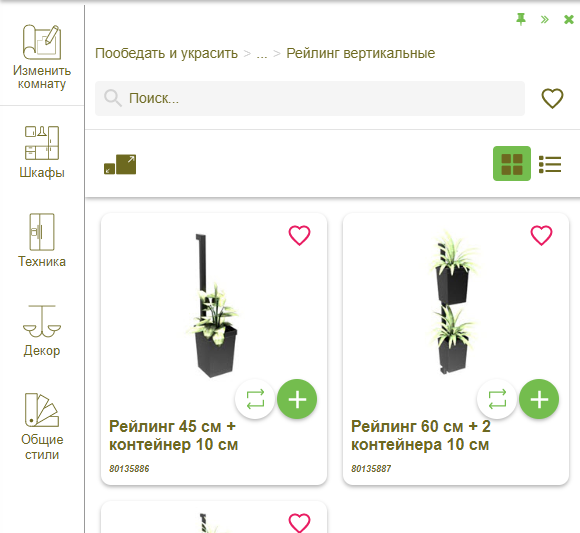This screenshot has height=533, width=580.
Task: Click the Поиск search field
Action: point(310,98)
